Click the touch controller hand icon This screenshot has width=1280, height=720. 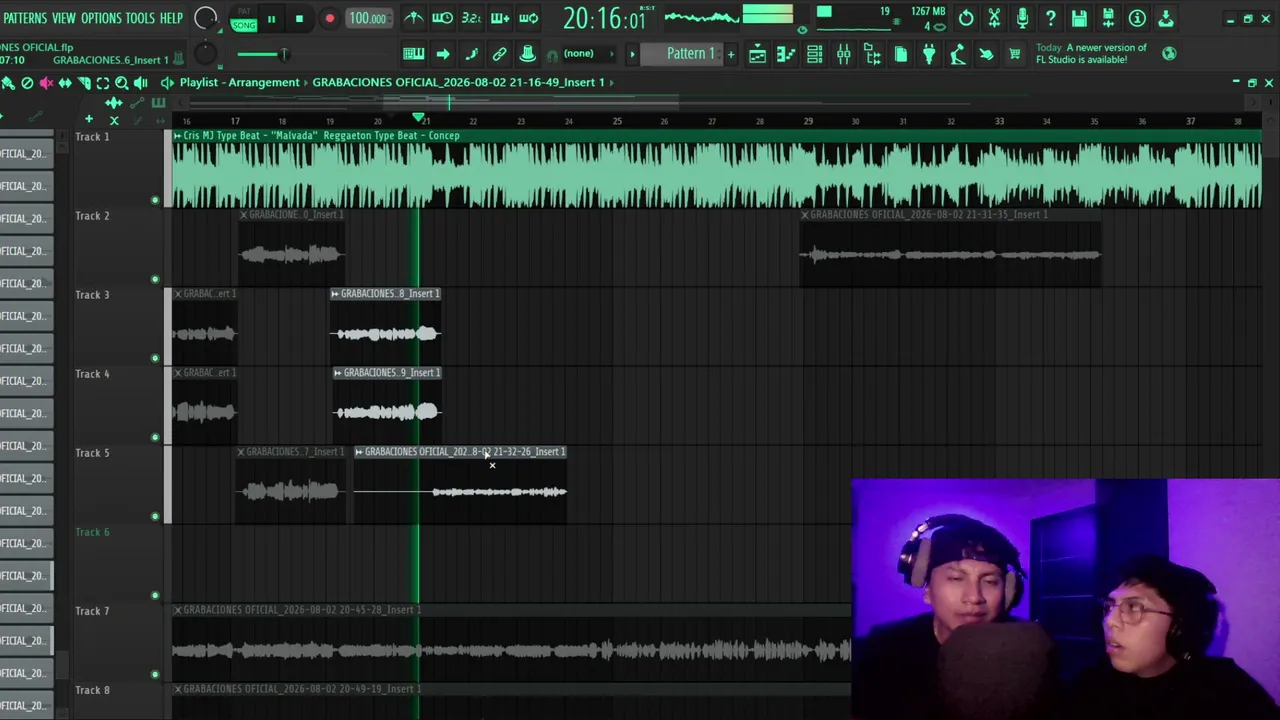tap(986, 54)
